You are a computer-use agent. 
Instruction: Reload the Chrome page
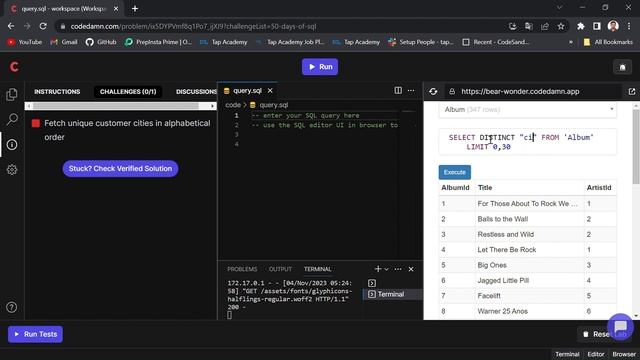tap(43, 26)
